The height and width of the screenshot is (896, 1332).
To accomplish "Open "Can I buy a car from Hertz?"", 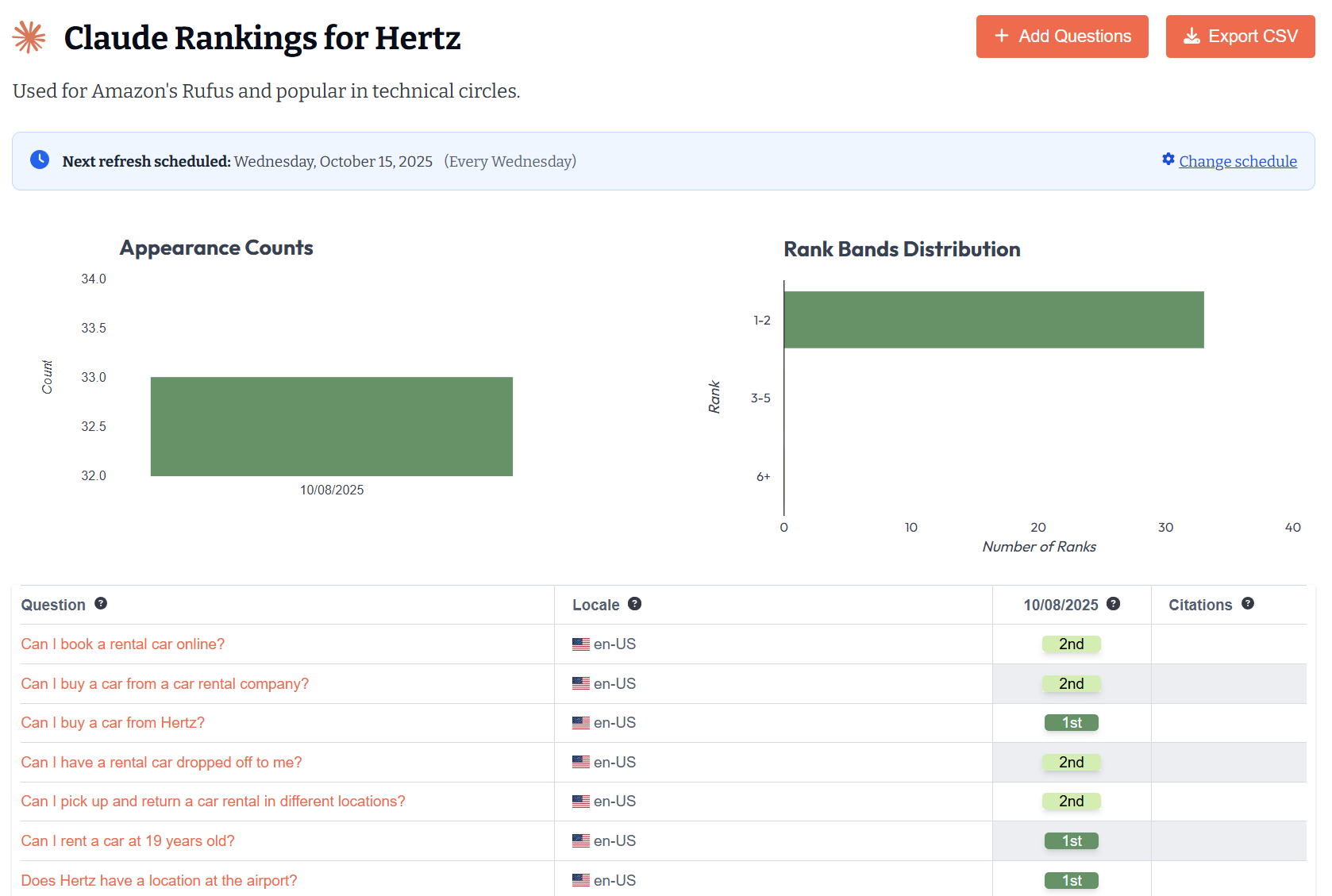I will pyautogui.click(x=113, y=722).
